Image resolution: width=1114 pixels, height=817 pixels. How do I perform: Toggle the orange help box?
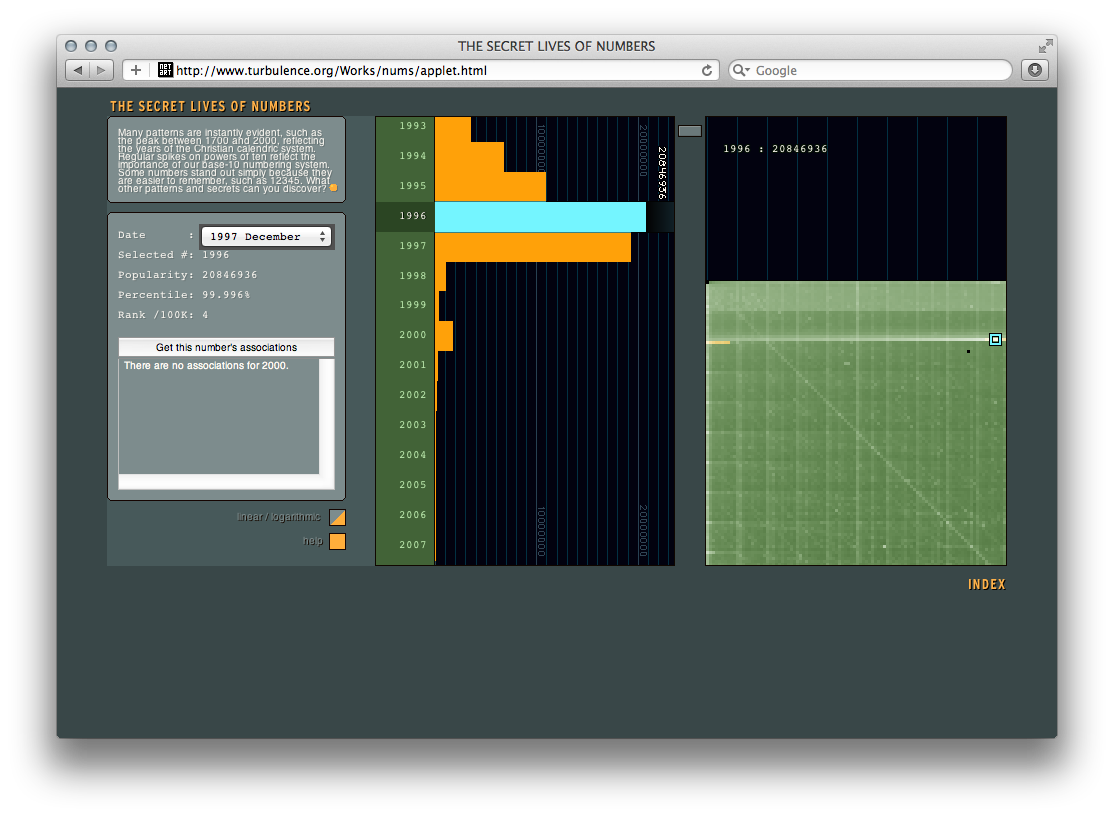pyautogui.click(x=338, y=541)
